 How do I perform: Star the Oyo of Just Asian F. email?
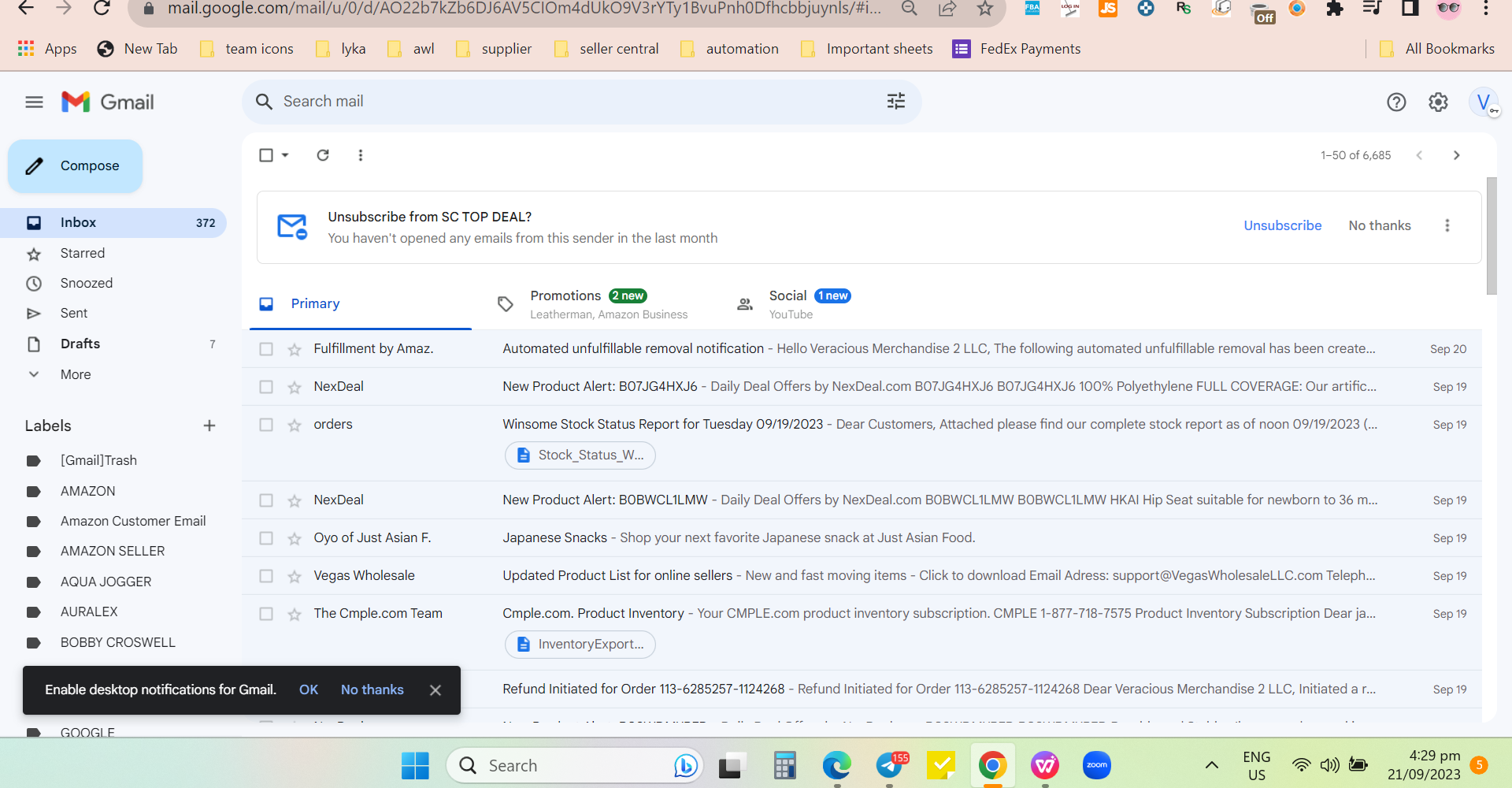[x=295, y=538]
